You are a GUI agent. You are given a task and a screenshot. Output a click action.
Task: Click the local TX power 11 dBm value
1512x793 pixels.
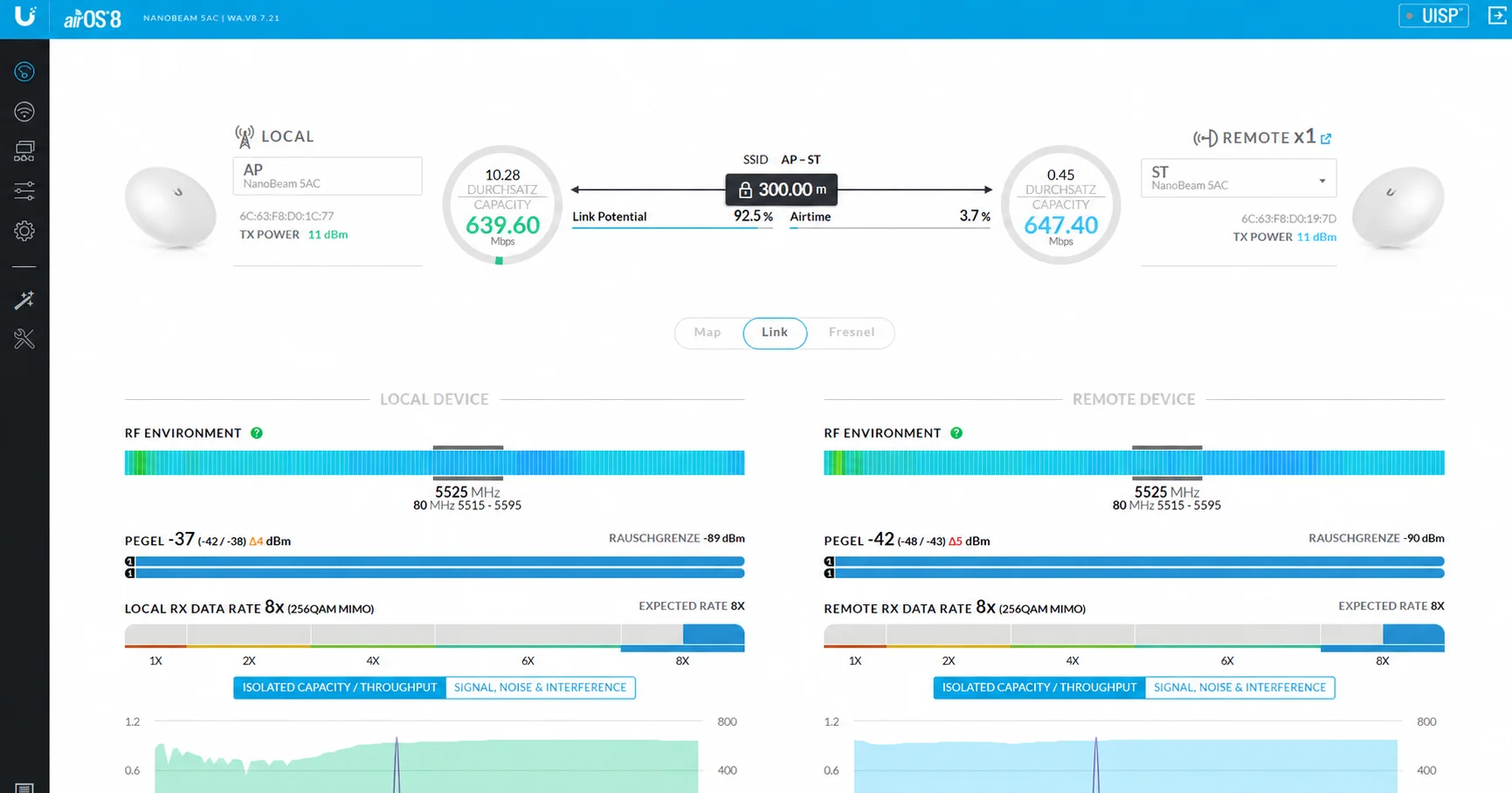(328, 235)
